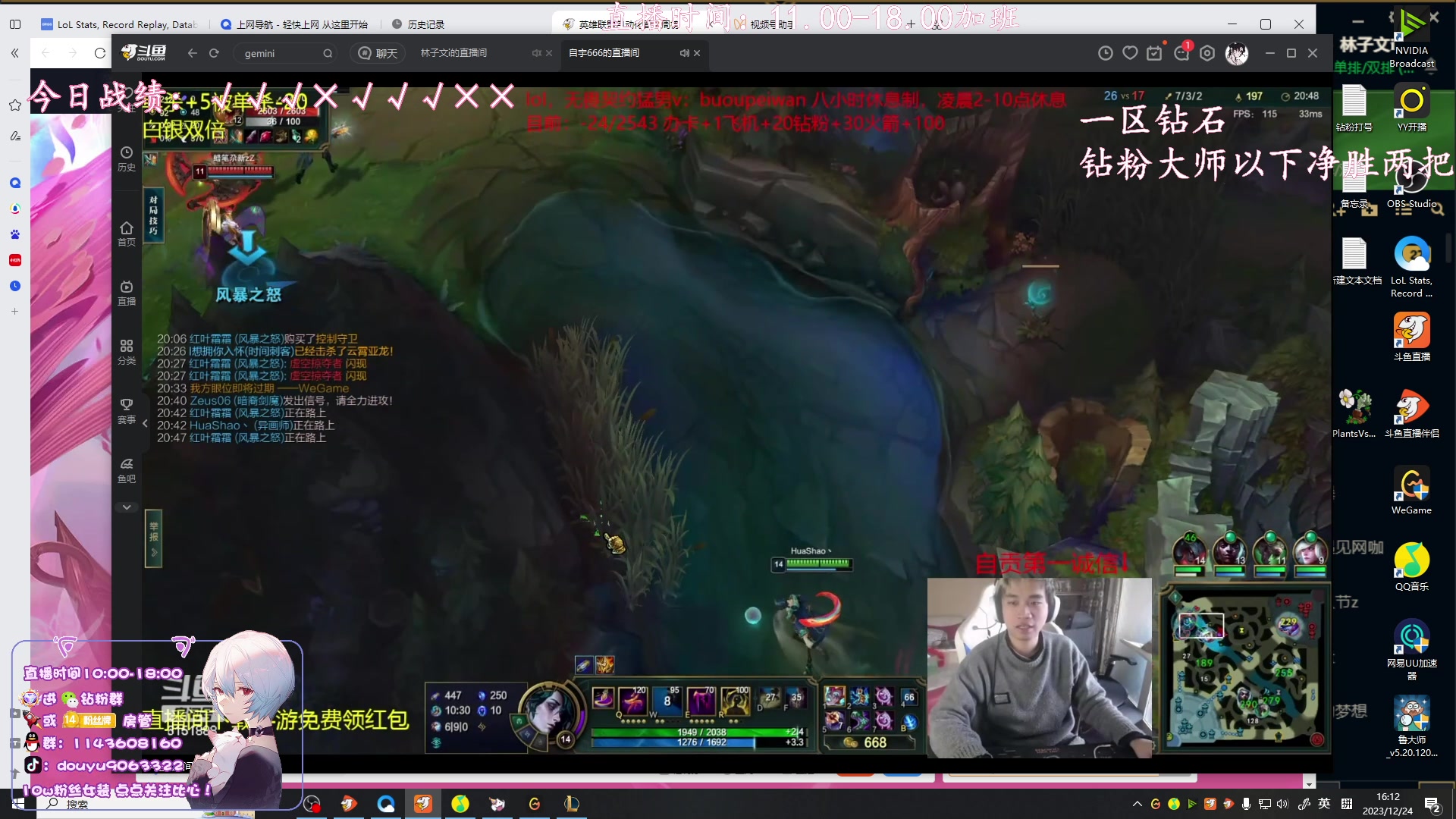
Task: Switch to LoL Stats browser tab
Action: pyautogui.click(x=119, y=24)
